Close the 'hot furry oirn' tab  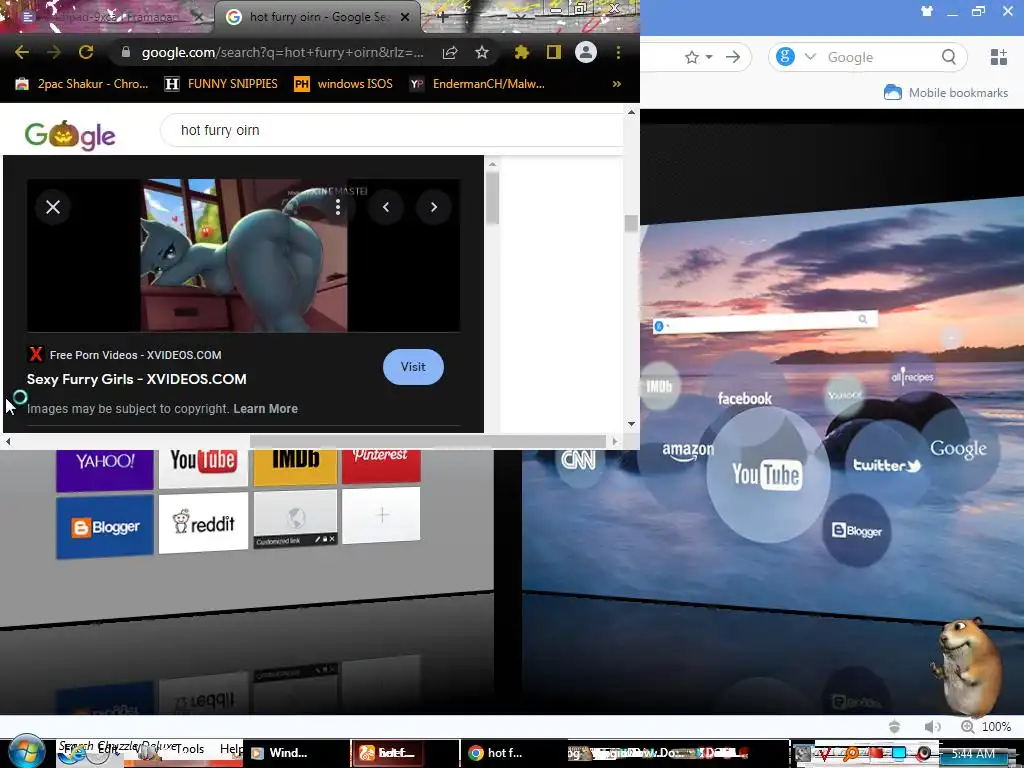tap(405, 17)
